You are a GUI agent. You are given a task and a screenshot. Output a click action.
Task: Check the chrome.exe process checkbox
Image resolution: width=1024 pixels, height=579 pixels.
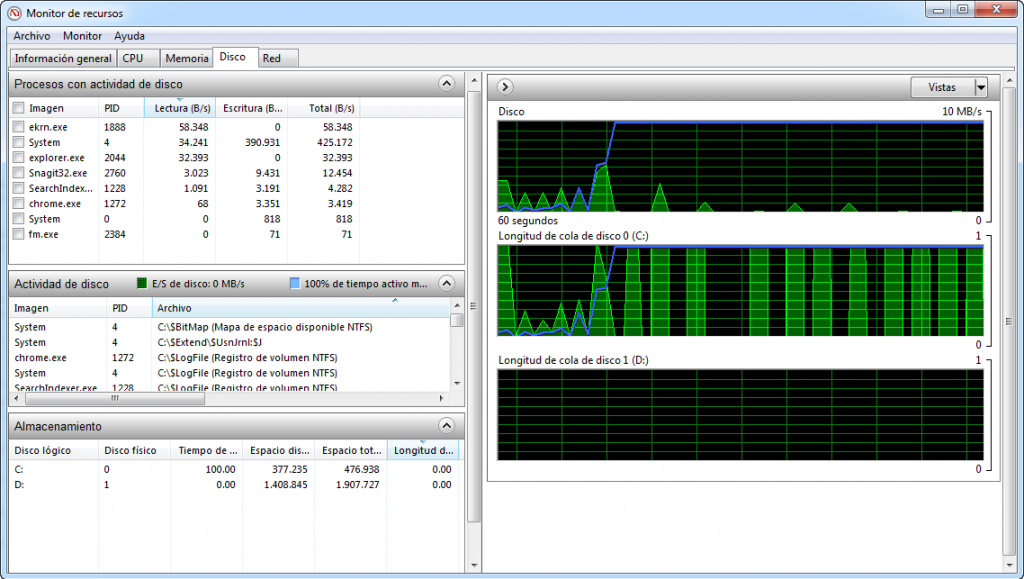pos(18,204)
